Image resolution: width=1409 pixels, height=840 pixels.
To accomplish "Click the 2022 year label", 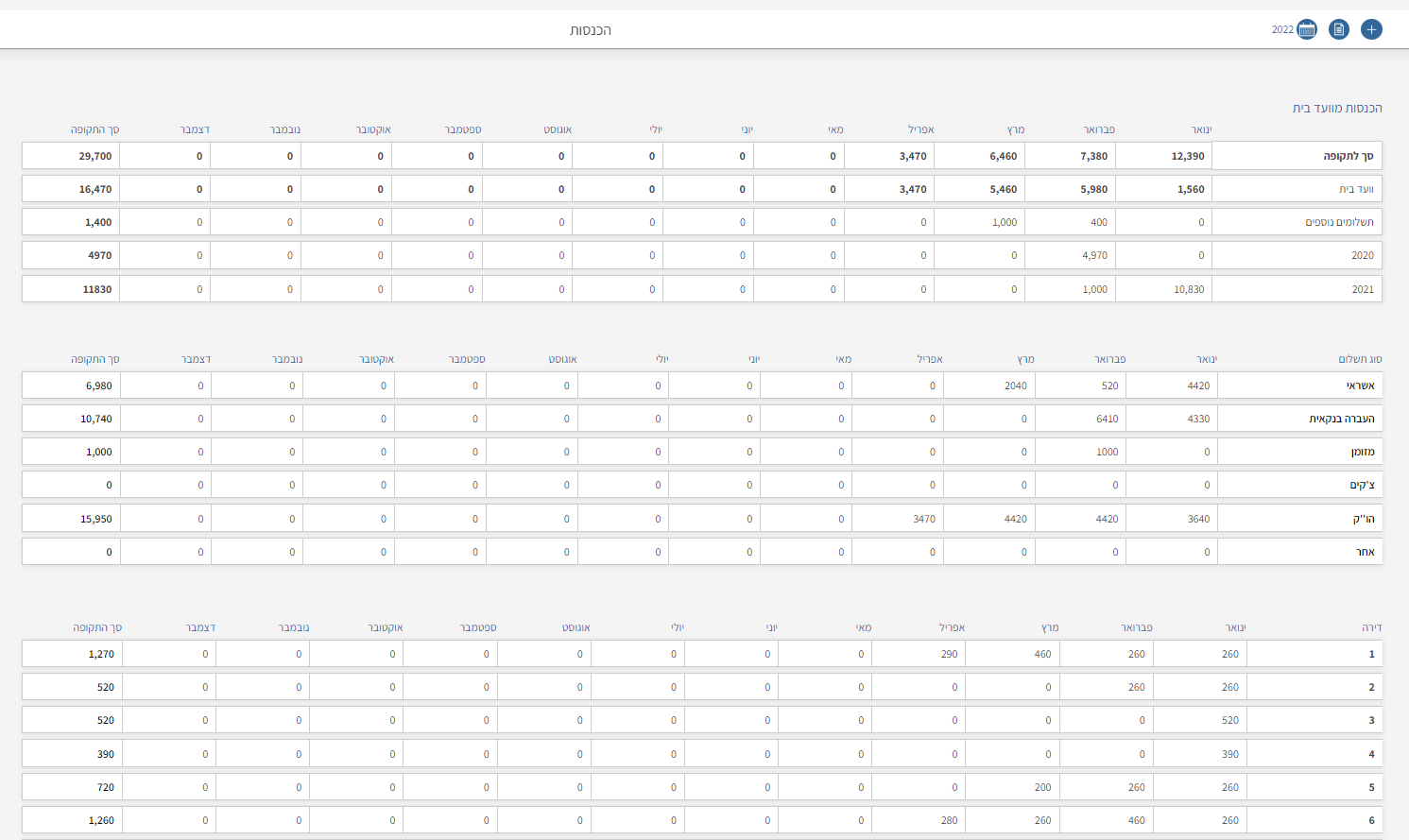I will 1282,30.
